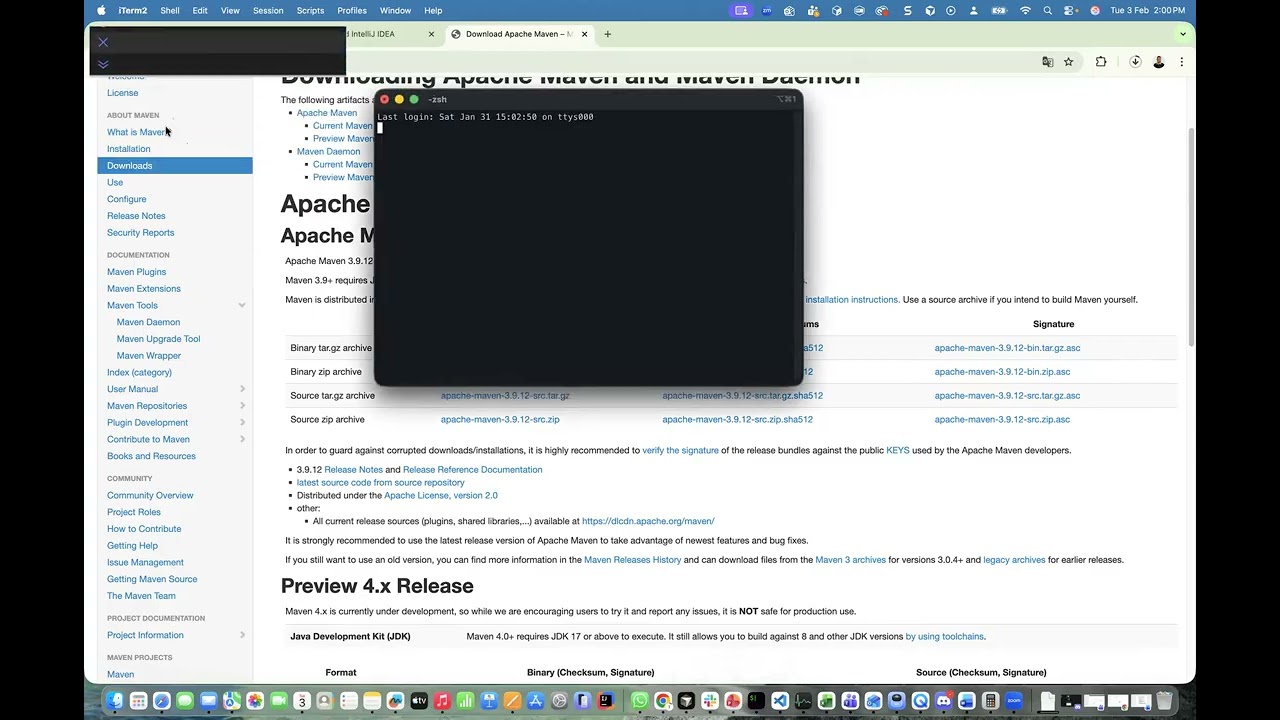The image size is (1280, 720).
Task: Expand Project Information sidebar chevron
Action: [242, 635]
